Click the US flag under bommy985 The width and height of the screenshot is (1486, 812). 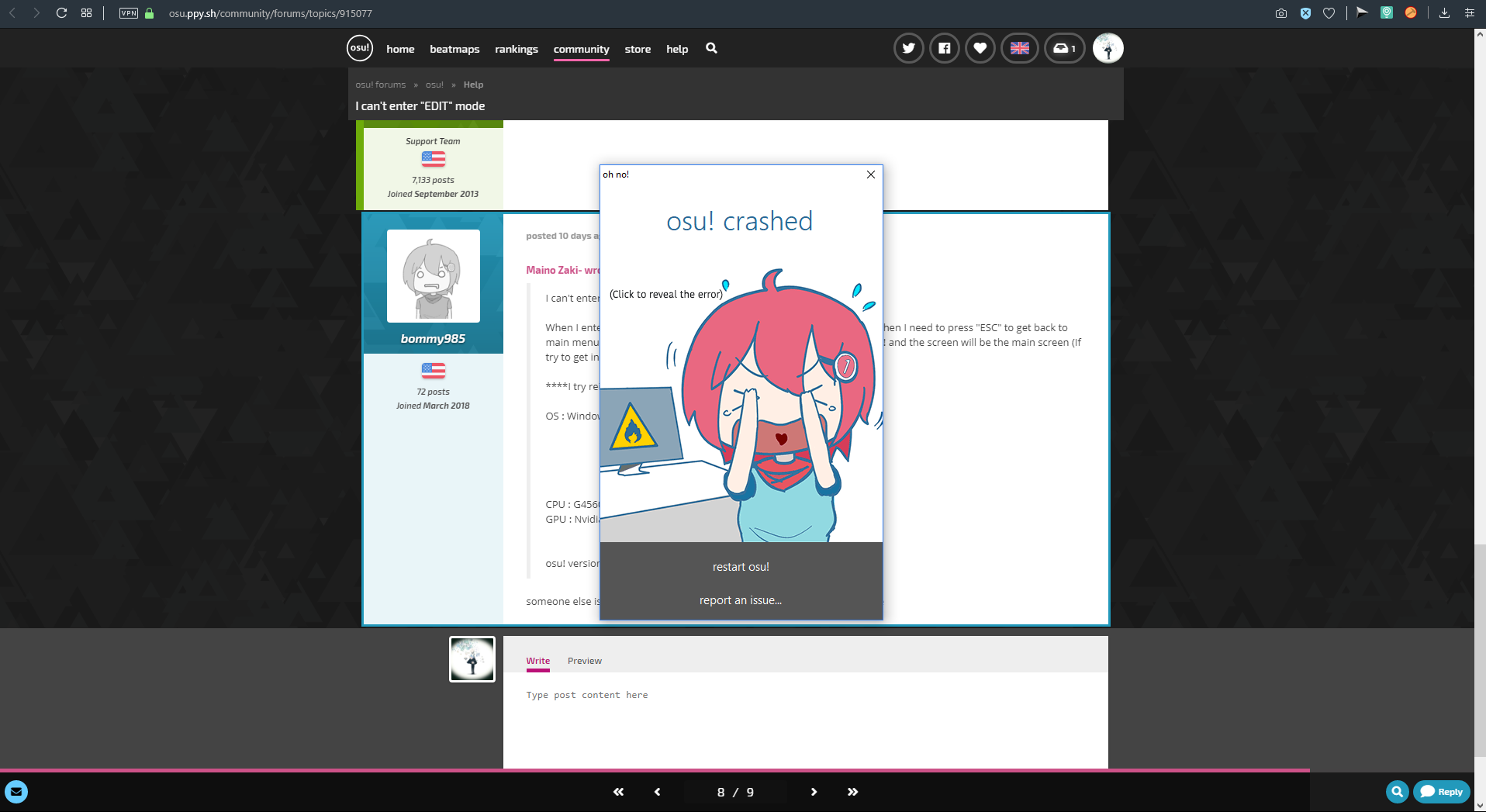click(434, 371)
